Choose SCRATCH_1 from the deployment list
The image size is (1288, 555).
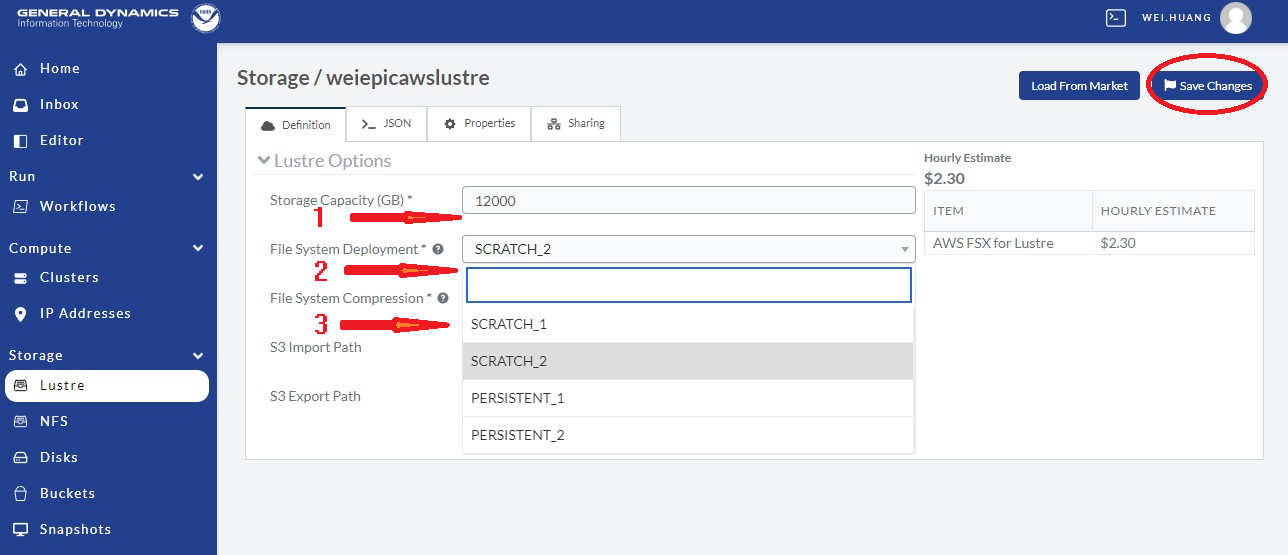coord(688,324)
